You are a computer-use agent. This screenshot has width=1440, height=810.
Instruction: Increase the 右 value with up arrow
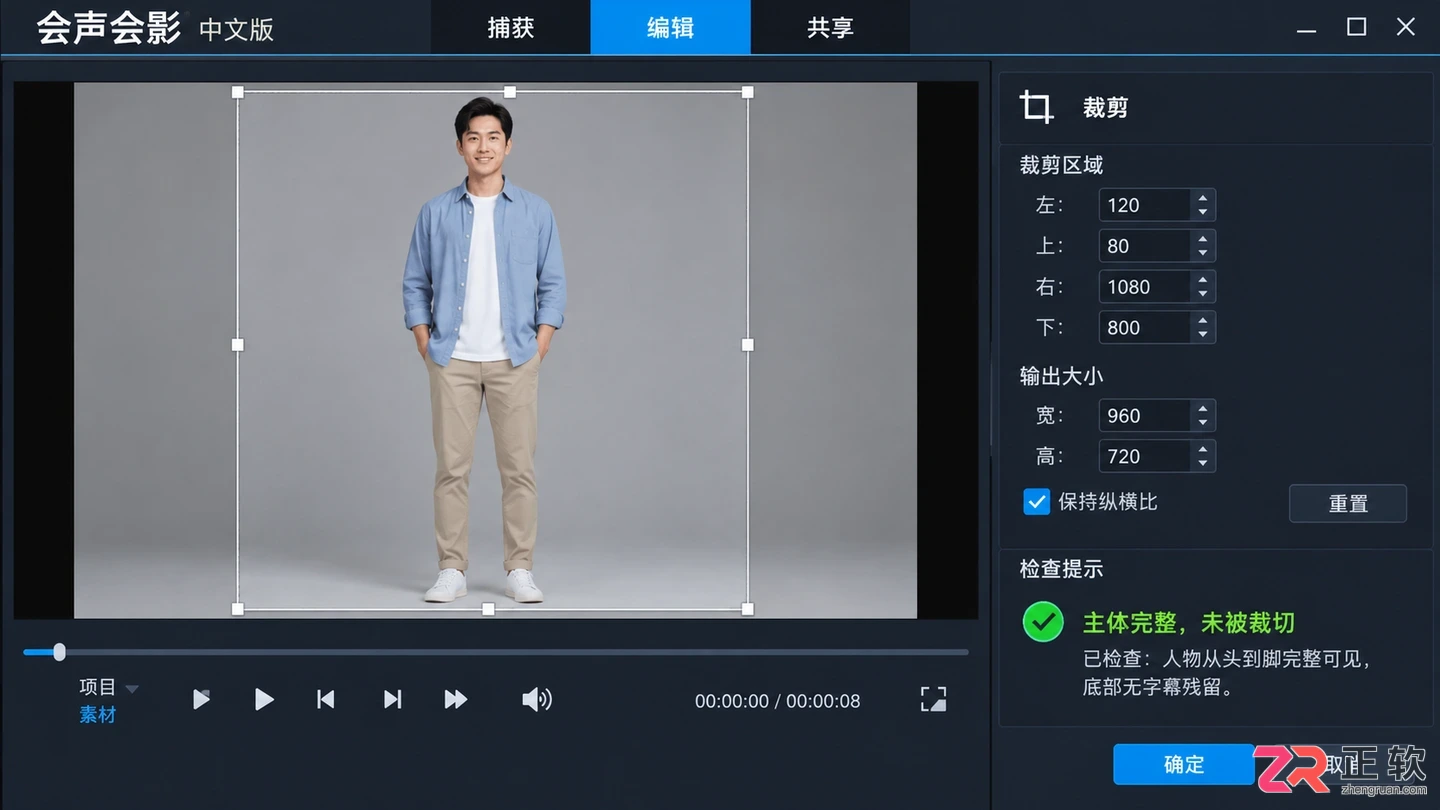pyautogui.click(x=1203, y=279)
